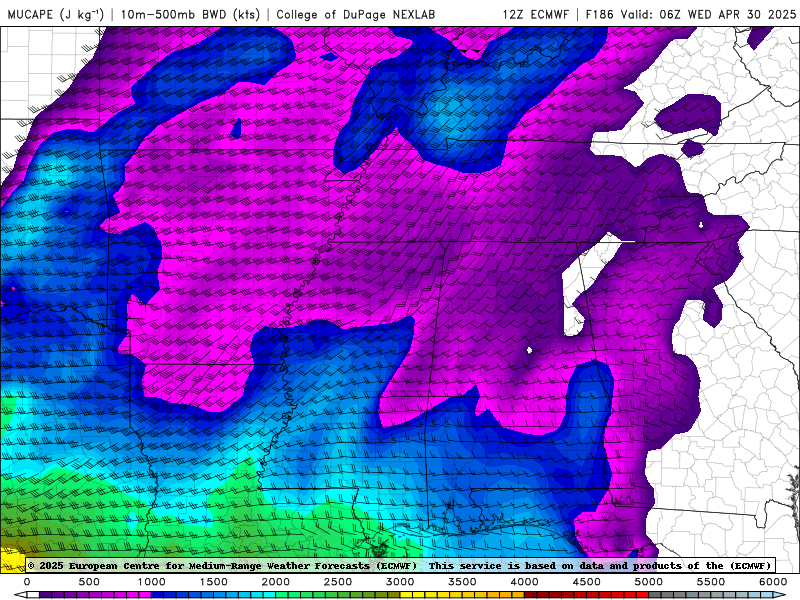
Task: Click the 4000 label on the color scale
Action: [524, 582]
